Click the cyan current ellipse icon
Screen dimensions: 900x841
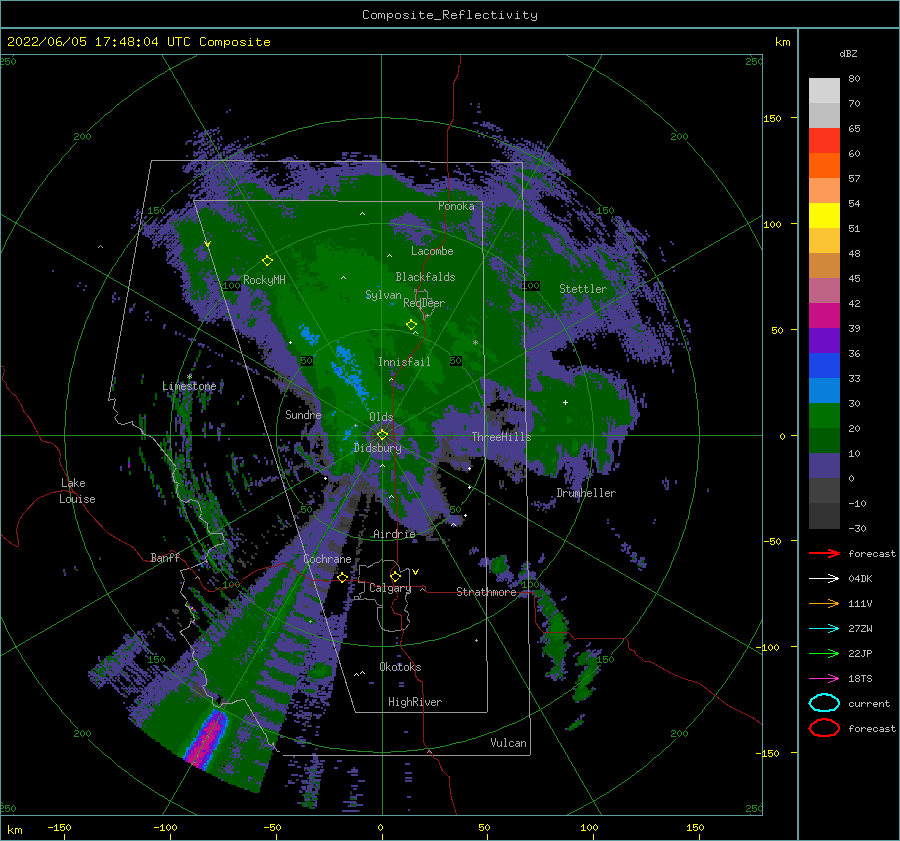(x=824, y=703)
